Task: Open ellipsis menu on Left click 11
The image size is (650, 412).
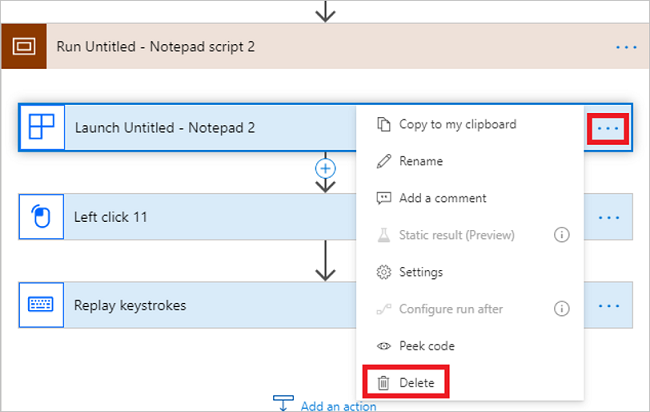Action: pos(609,217)
